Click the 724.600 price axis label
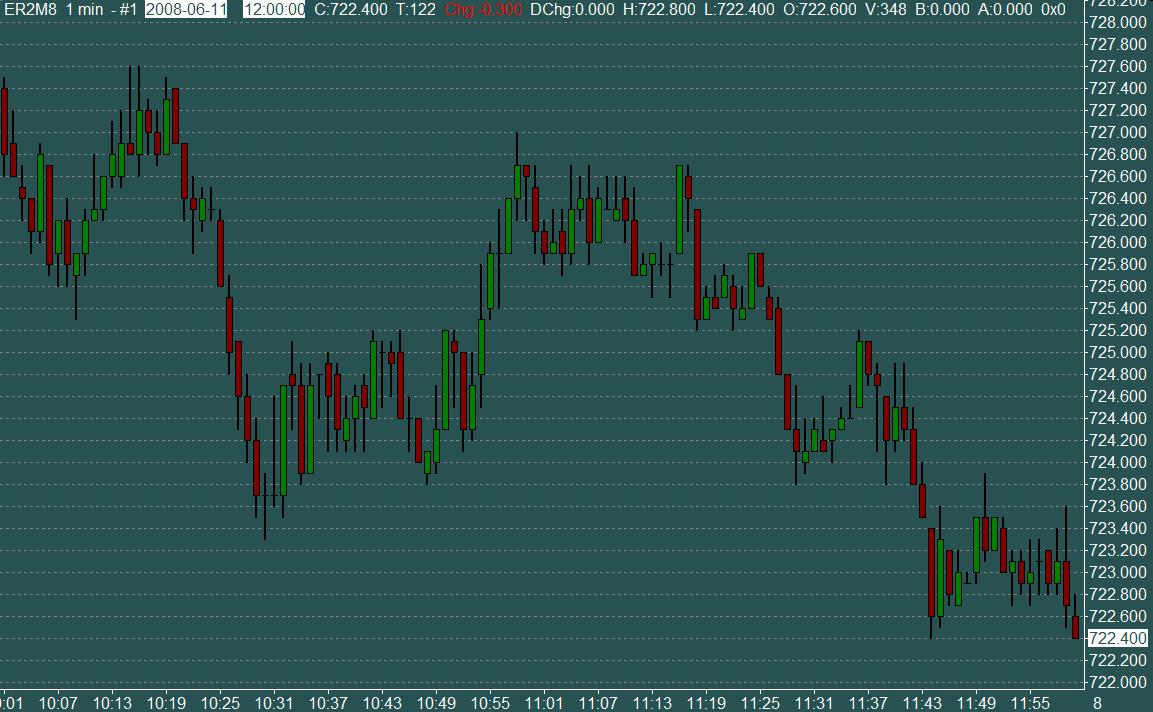 (x=1118, y=396)
